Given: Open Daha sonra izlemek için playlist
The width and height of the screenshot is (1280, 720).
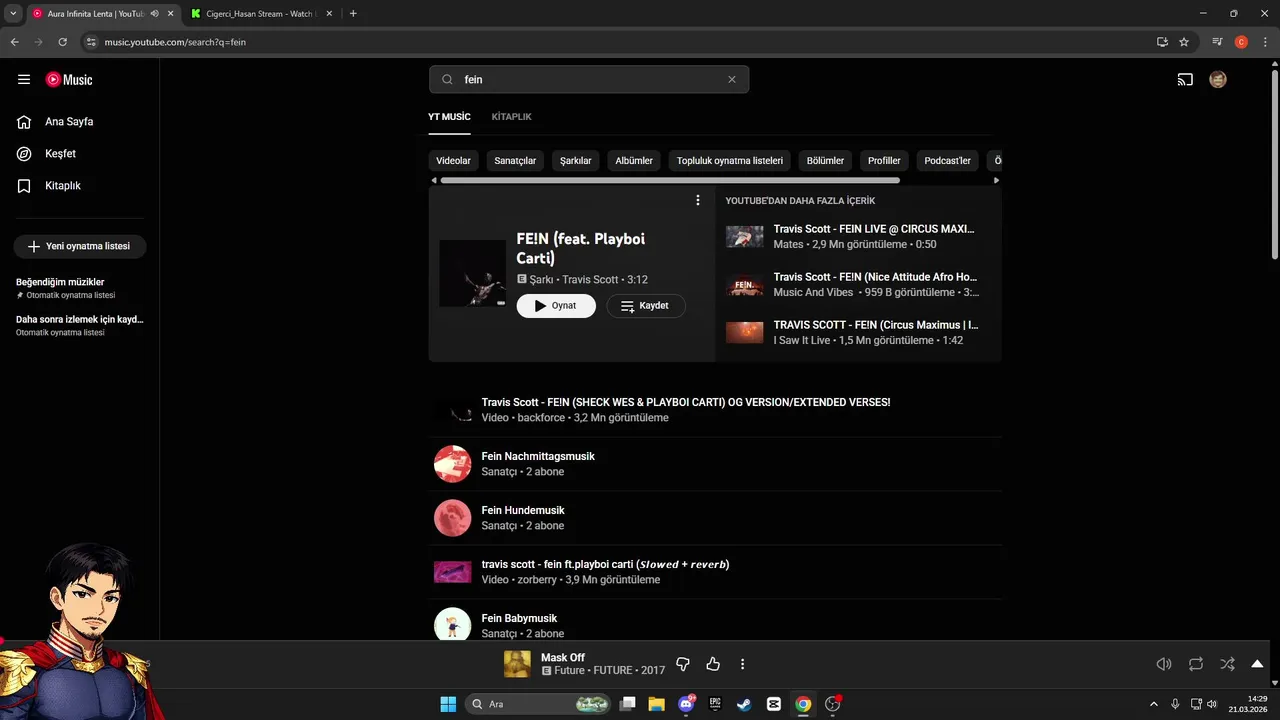Looking at the screenshot, I should click(80, 325).
